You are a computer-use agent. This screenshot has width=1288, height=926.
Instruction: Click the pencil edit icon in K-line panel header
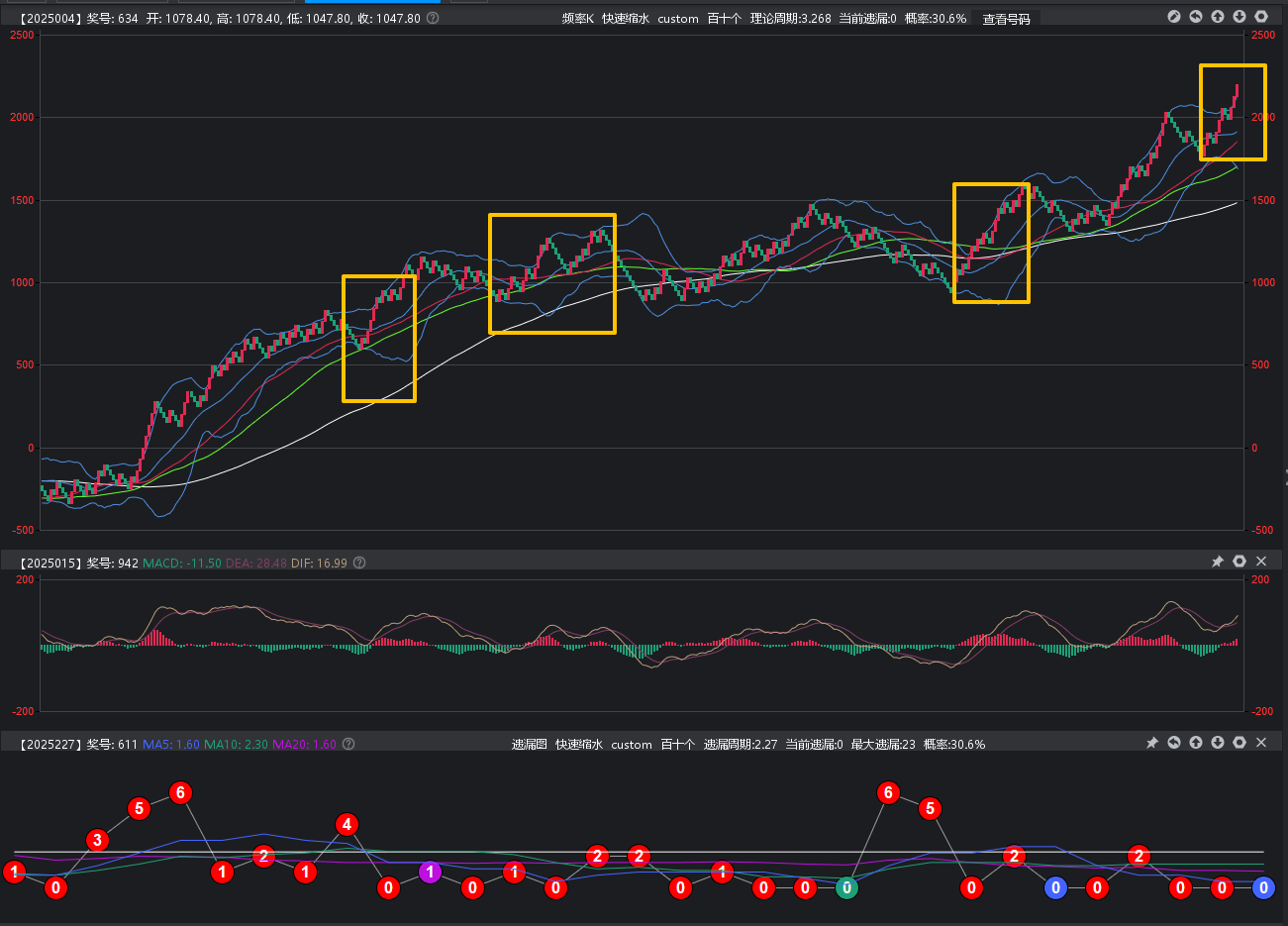tap(1174, 17)
